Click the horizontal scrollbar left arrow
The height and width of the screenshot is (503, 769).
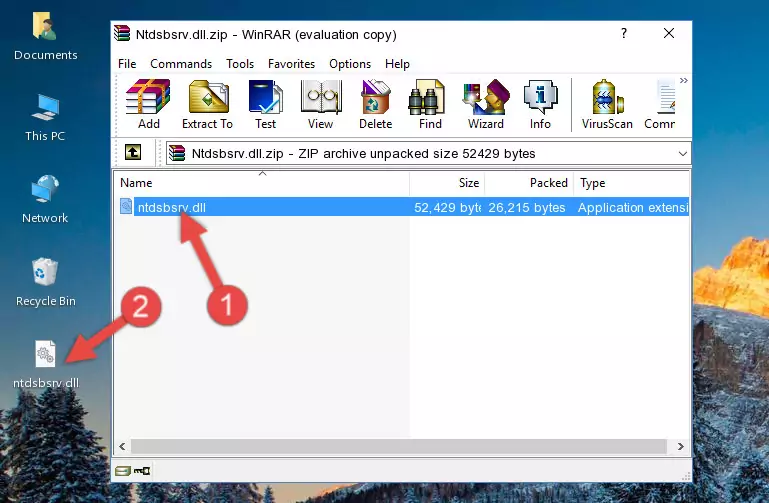(x=123, y=447)
